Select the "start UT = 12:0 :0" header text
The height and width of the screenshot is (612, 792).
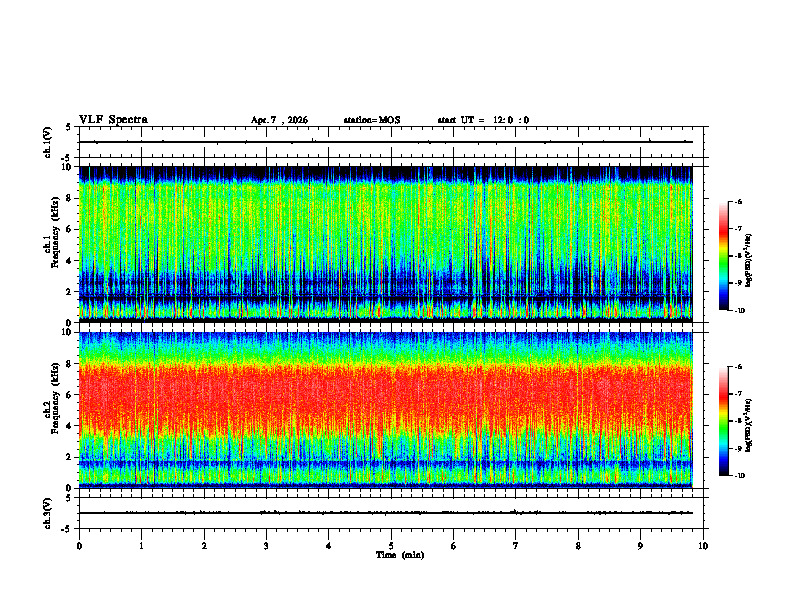click(x=483, y=120)
